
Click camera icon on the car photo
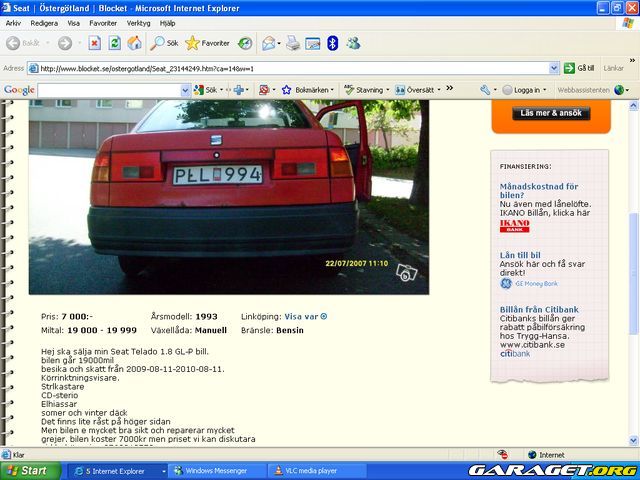pos(407,273)
